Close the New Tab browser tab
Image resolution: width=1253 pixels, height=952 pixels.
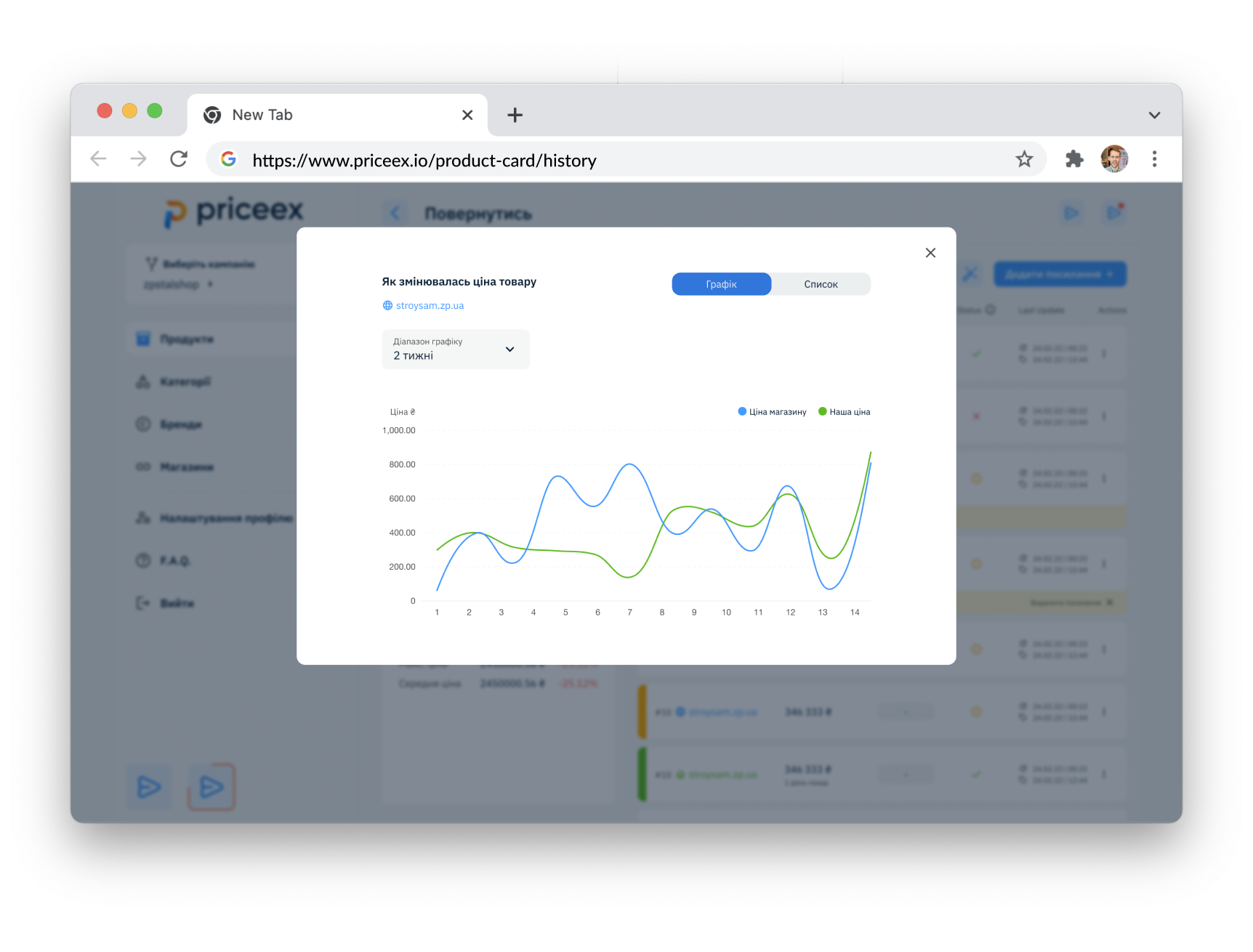467,115
